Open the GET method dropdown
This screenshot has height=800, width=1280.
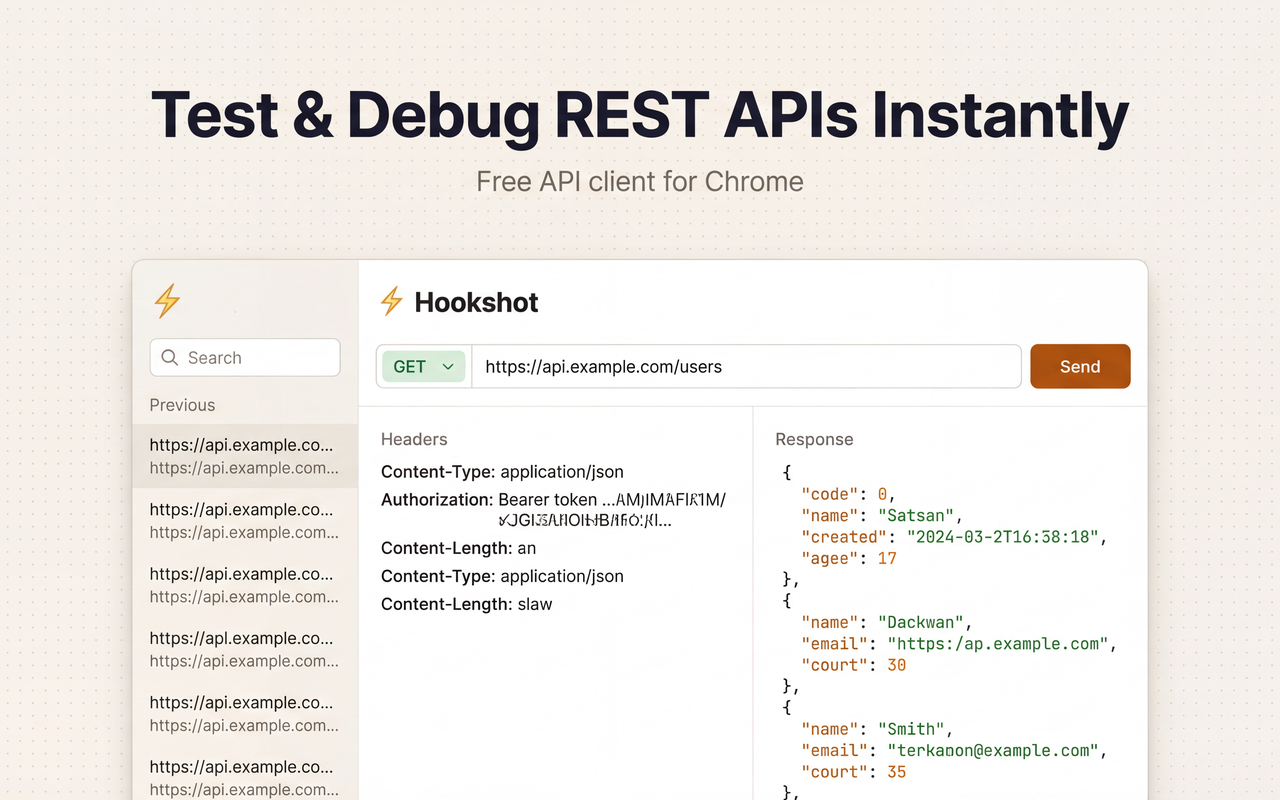pos(424,366)
